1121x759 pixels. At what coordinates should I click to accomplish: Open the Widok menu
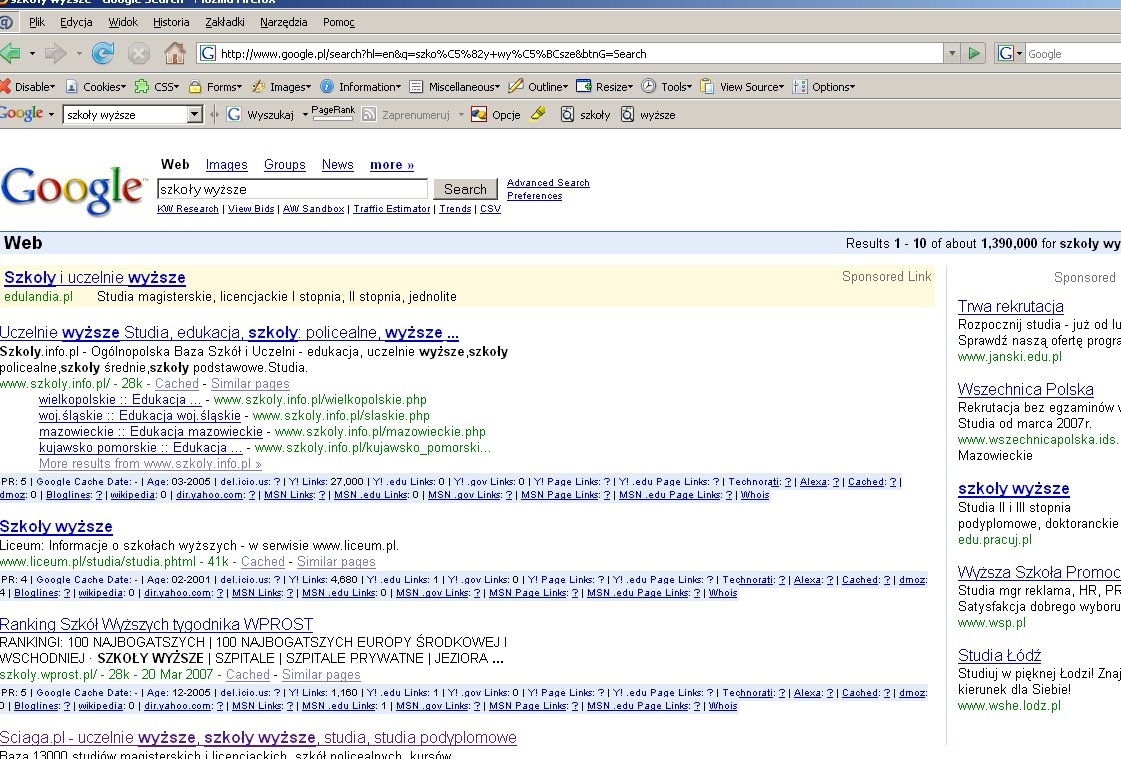pyautogui.click(x=123, y=22)
